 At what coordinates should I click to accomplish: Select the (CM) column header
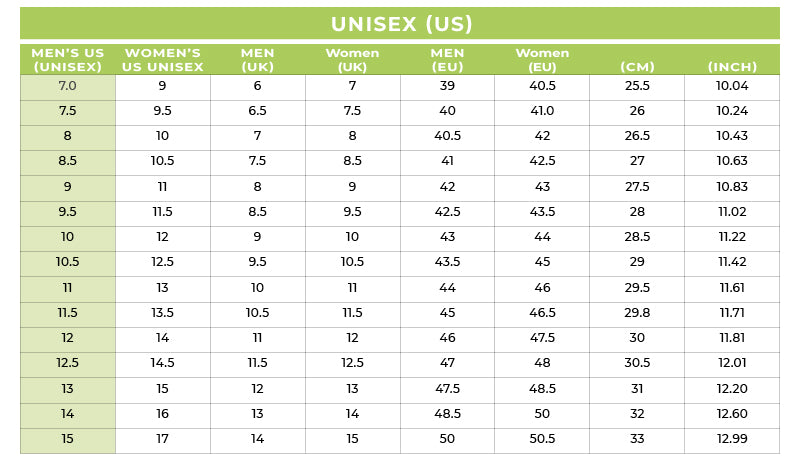click(x=637, y=66)
